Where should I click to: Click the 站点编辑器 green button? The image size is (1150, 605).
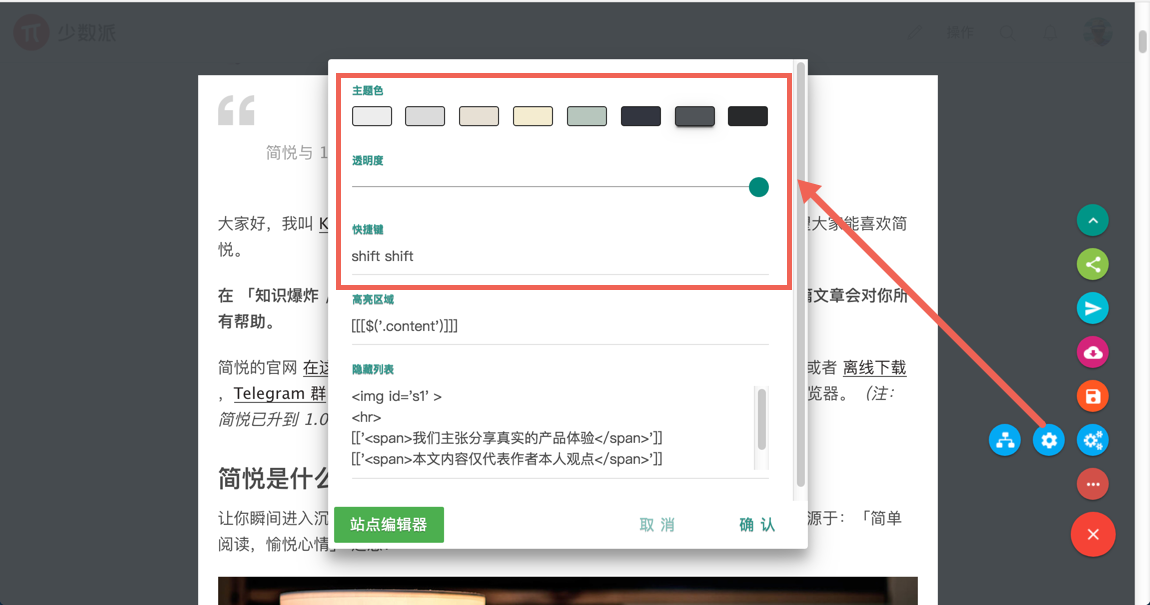coord(389,524)
